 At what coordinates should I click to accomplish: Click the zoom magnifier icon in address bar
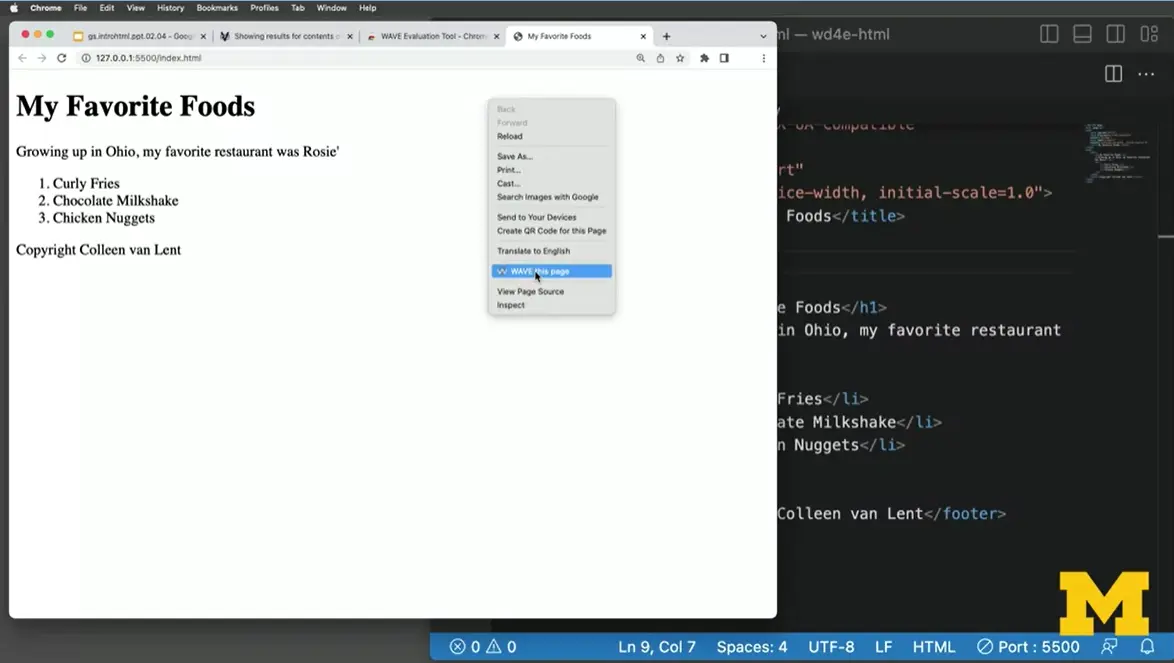coord(641,58)
